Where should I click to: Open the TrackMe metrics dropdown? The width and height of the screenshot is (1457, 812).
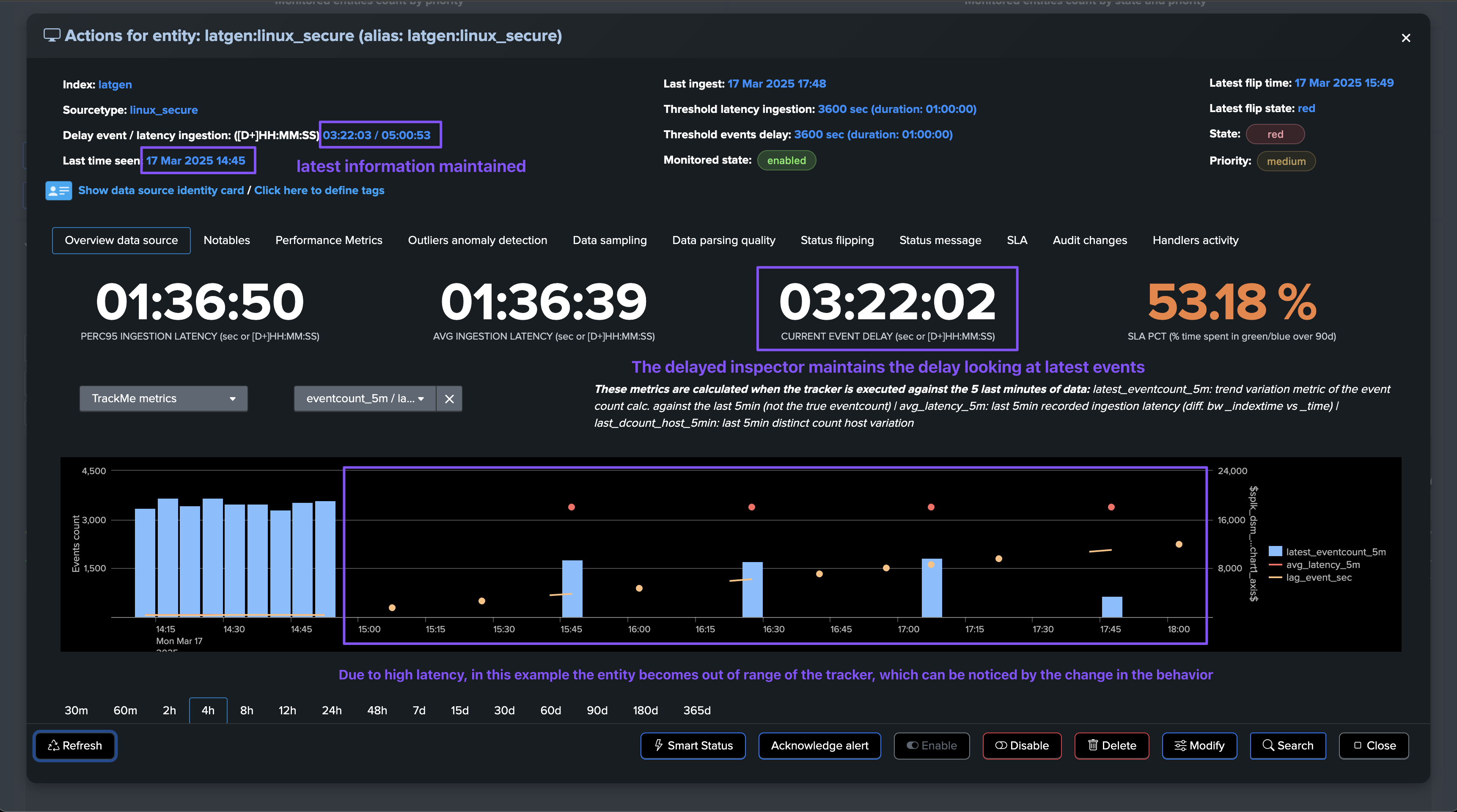pos(163,399)
